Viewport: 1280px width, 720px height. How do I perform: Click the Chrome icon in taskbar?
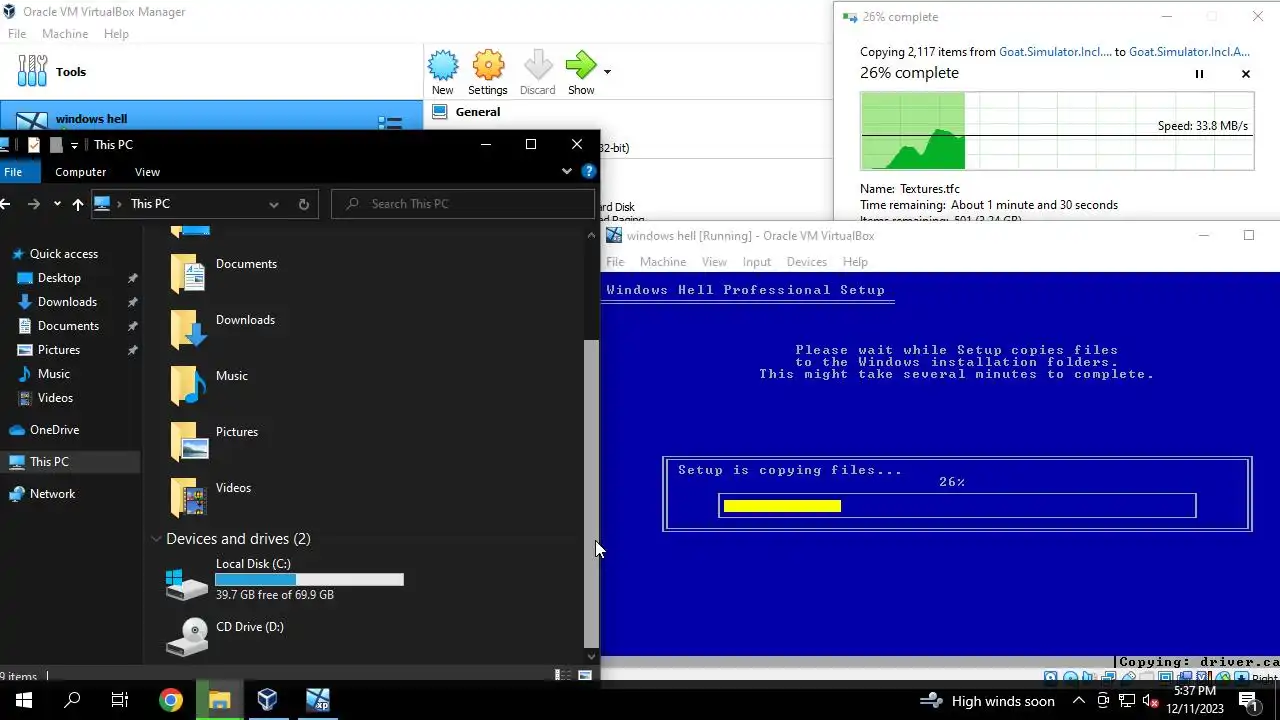click(x=171, y=700)
